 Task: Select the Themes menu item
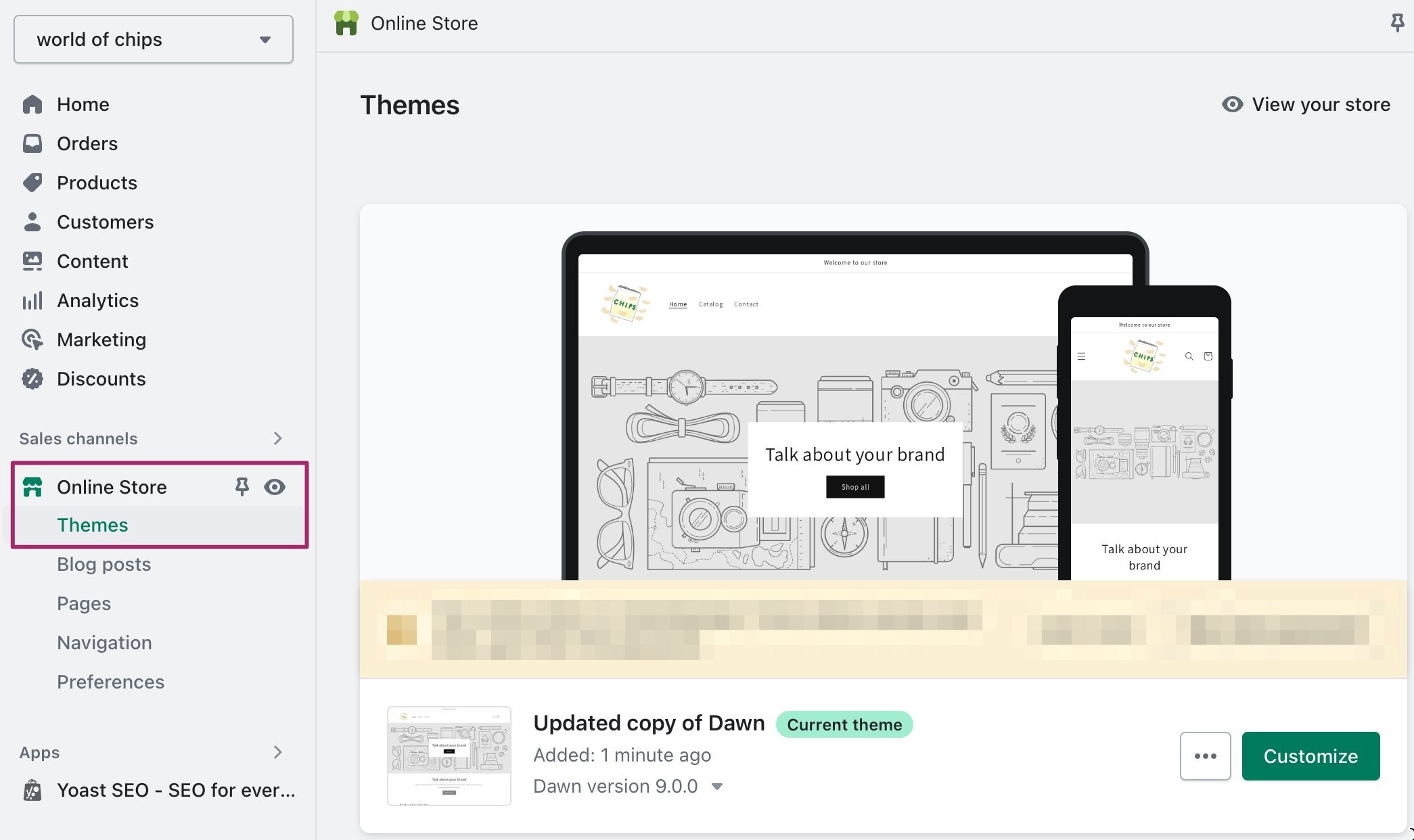(x=92, y=524)
